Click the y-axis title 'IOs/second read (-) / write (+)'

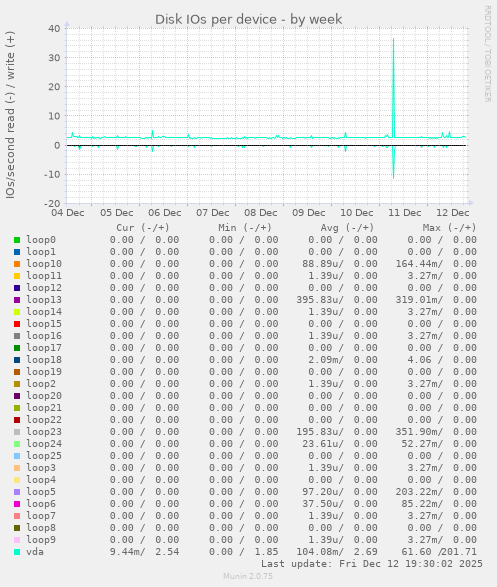click(10, 115)
